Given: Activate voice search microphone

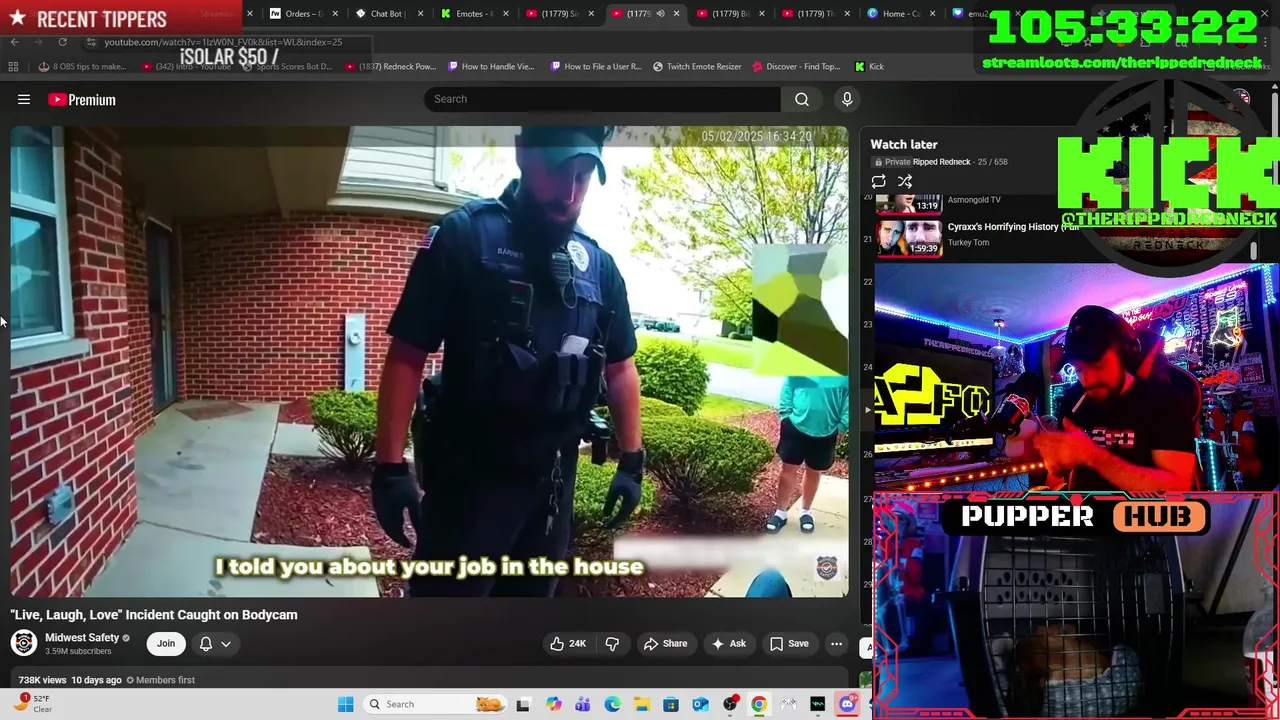Looking at the screenshot, I should pos(847,99).
